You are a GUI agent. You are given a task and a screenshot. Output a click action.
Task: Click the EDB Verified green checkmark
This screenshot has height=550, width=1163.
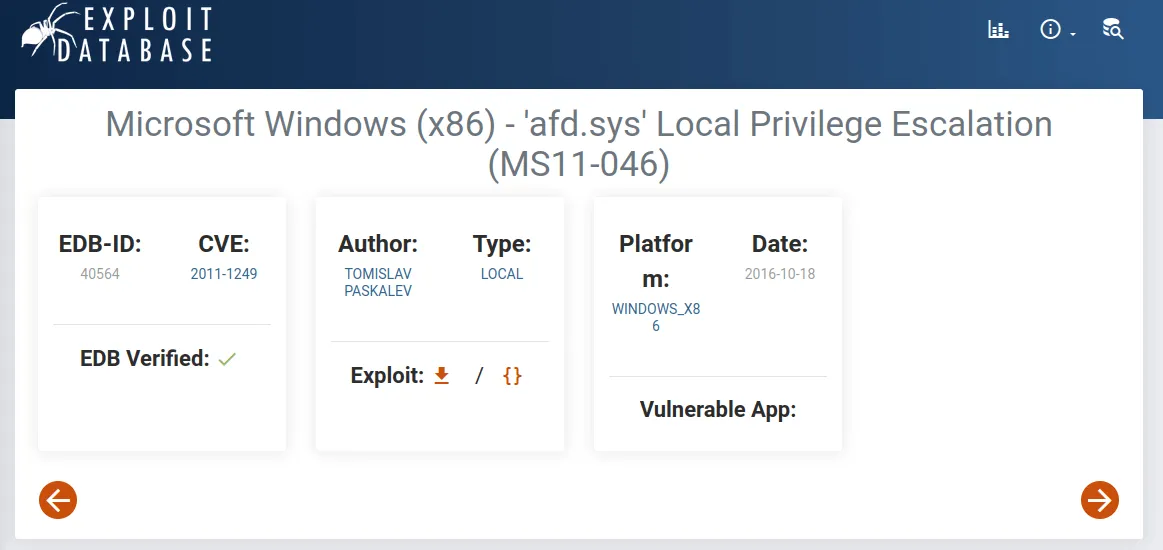coord(227,359)
